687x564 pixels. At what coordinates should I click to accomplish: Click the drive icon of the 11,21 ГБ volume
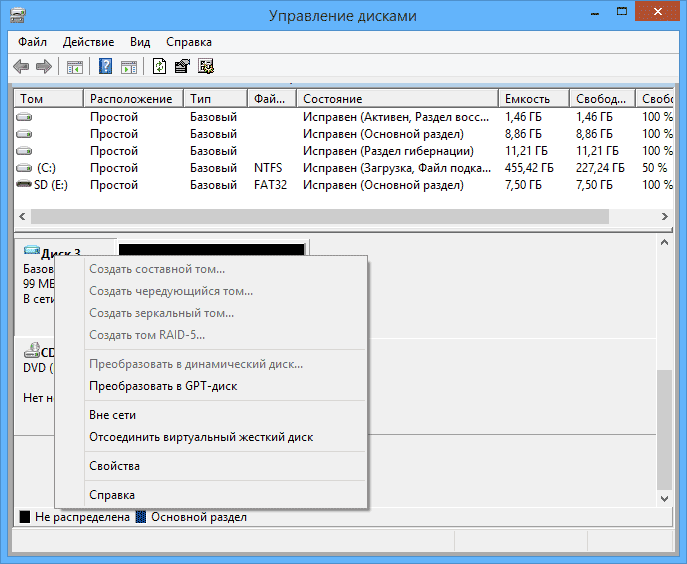coord(24,151)
